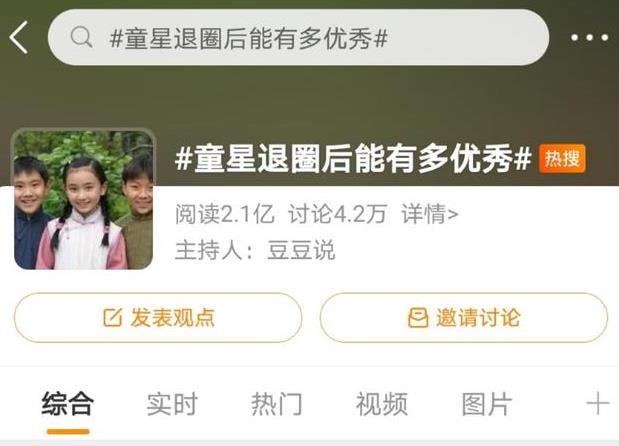This screenshot has height=446, width=619.
Task: Open the topic cover photo thumbnail
Action: (x=83, y=200)
